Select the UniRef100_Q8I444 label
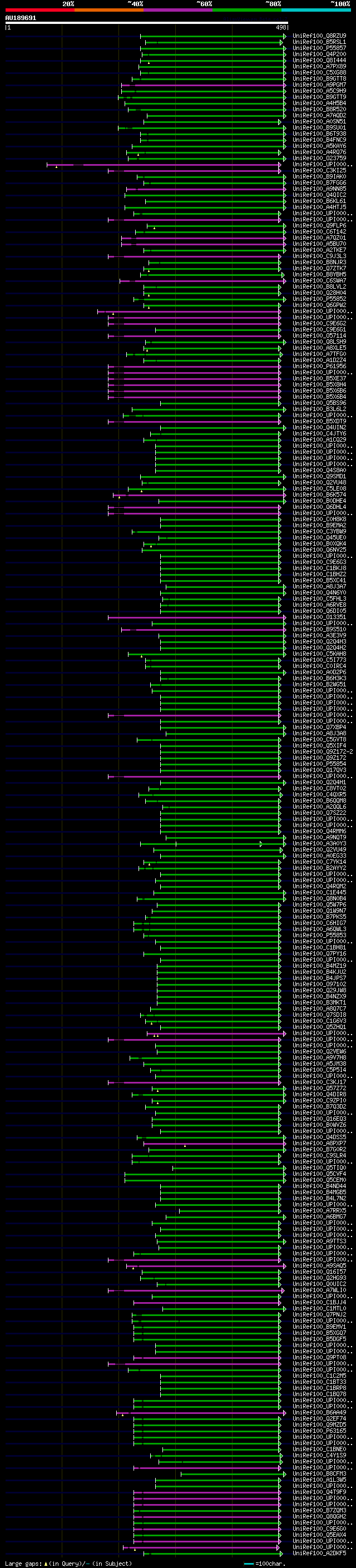Image resolution: width=356 pixels, height=1568 pixels. (319, 60)
